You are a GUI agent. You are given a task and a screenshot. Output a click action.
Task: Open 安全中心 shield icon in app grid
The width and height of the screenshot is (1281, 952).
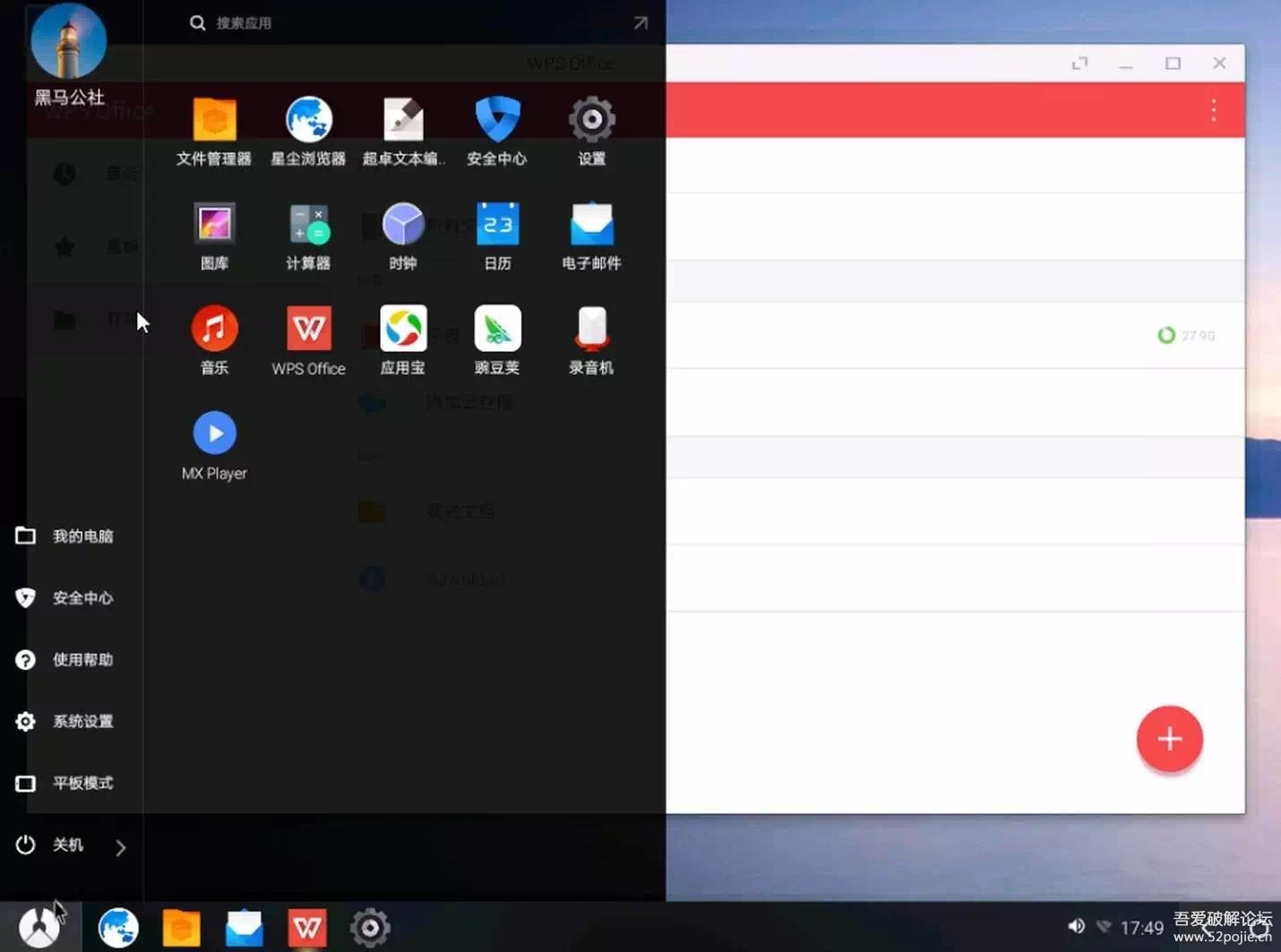click(497, 120)
